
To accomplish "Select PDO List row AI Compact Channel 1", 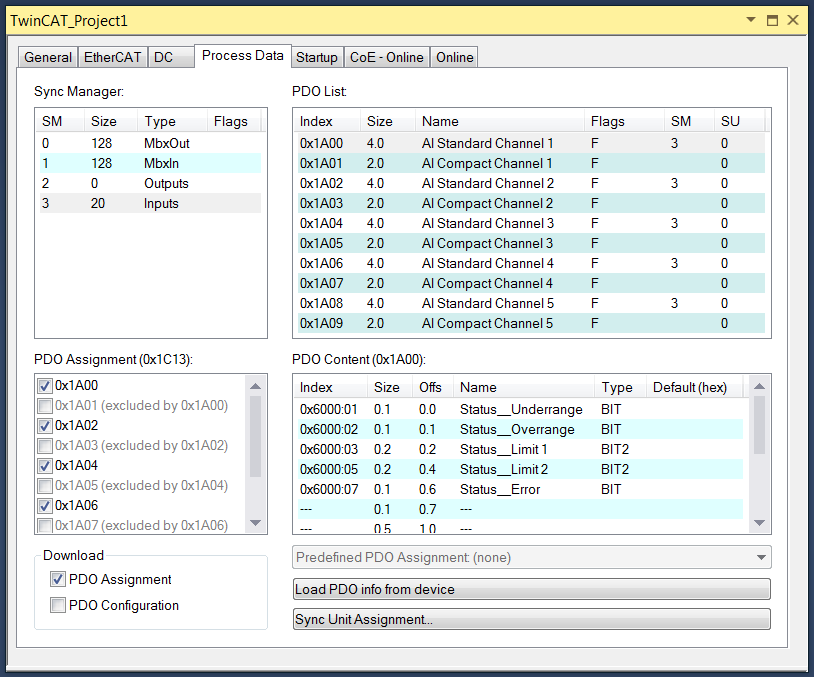I will pyautogui.click(x=531, y=164).
